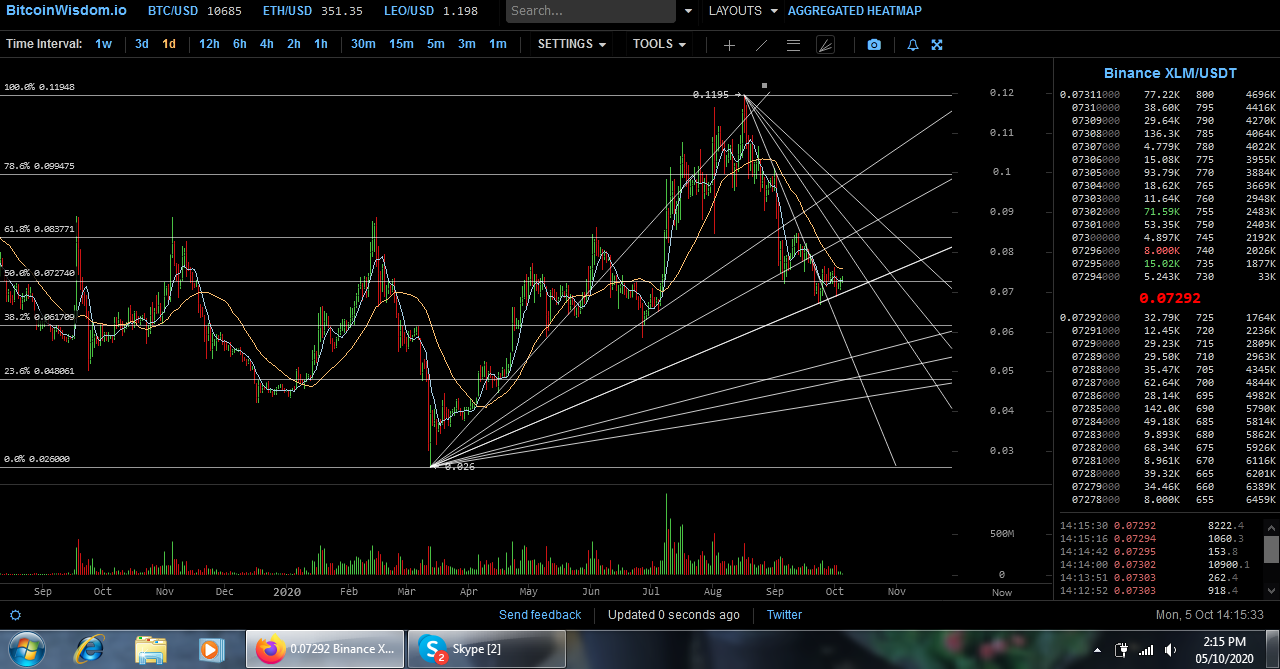
Task: Set time interval to 3d
Action: (x=142, y=44)
